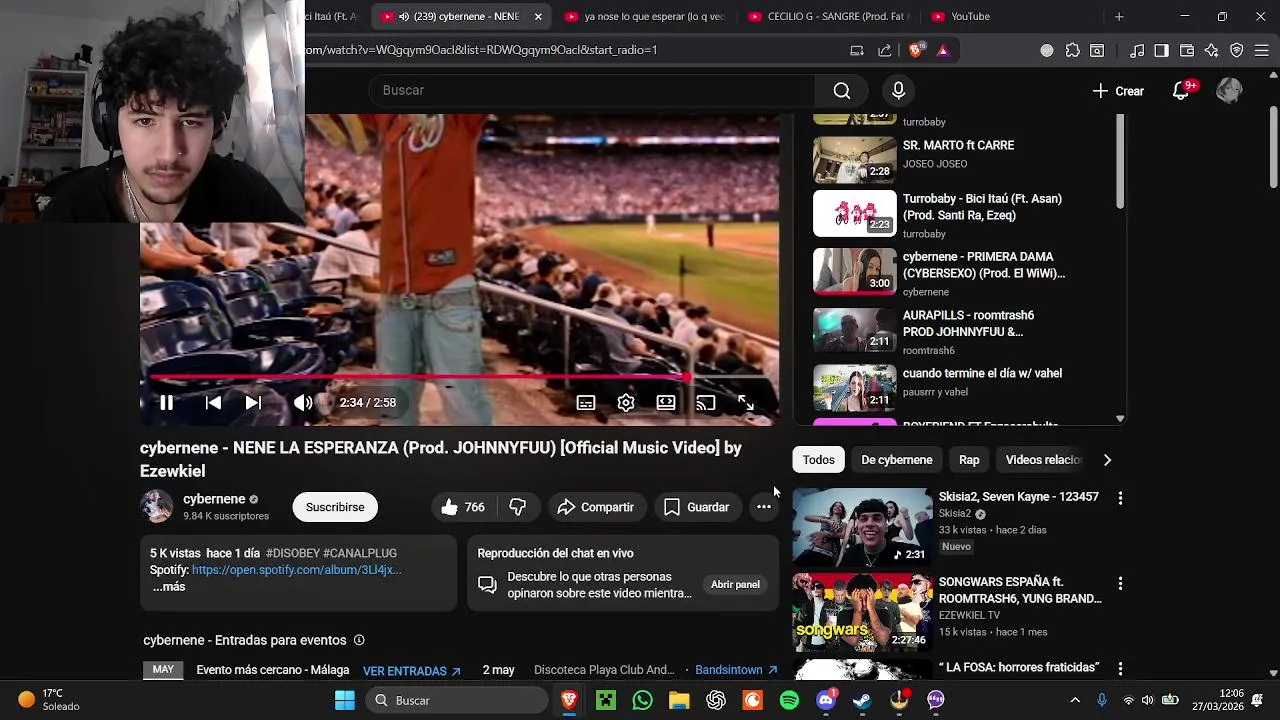This screenshot has width=1280, height=720.
Task: Cast video to a TV
Action: coord(706,403)
